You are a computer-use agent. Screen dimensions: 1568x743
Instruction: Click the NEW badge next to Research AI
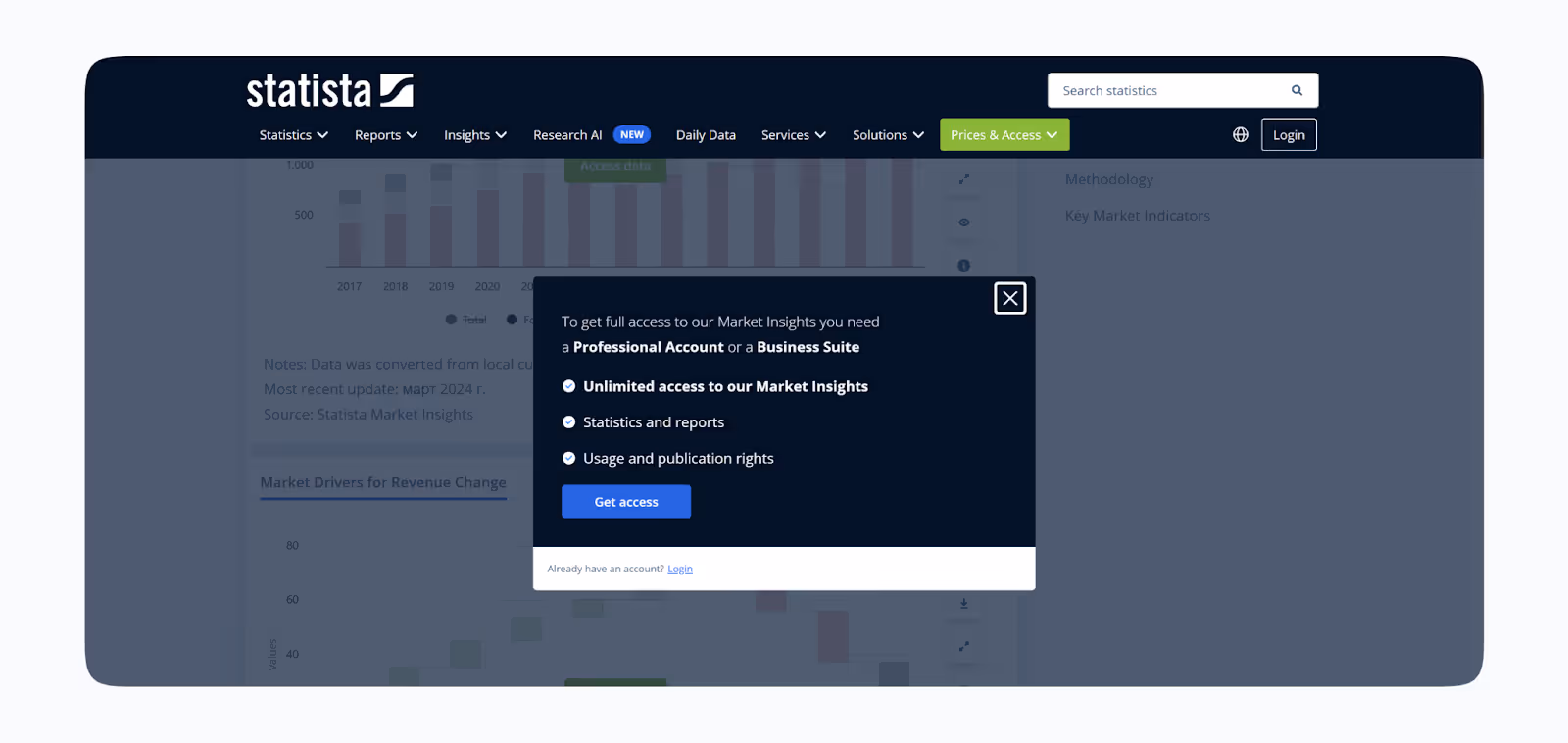(x=632, y=134)
